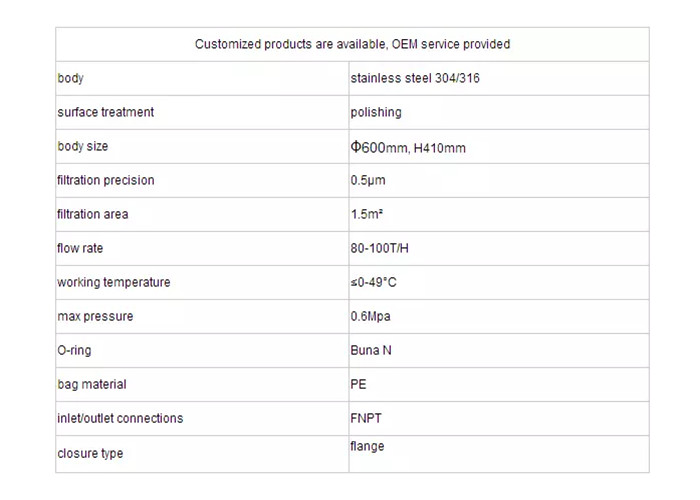Click the '1.5m²' value cell

[x=499, y=214]
